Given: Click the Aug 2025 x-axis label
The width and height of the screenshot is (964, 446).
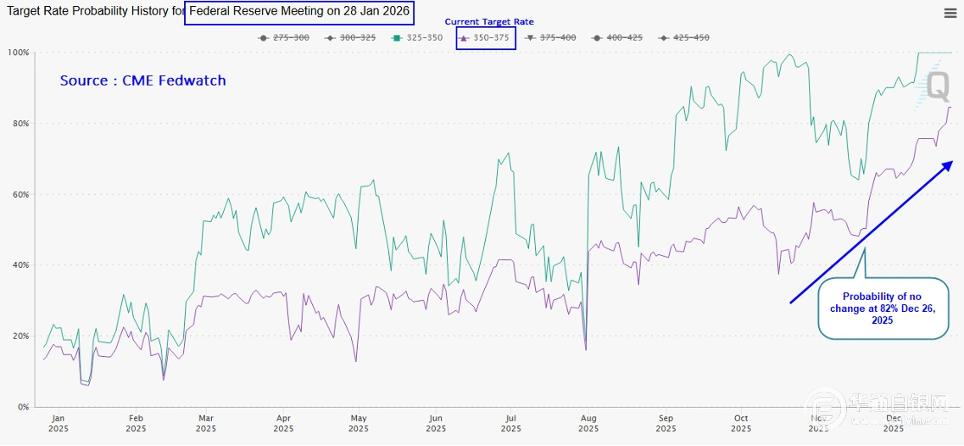Looking at the screenshot, I should coord(589,422).
